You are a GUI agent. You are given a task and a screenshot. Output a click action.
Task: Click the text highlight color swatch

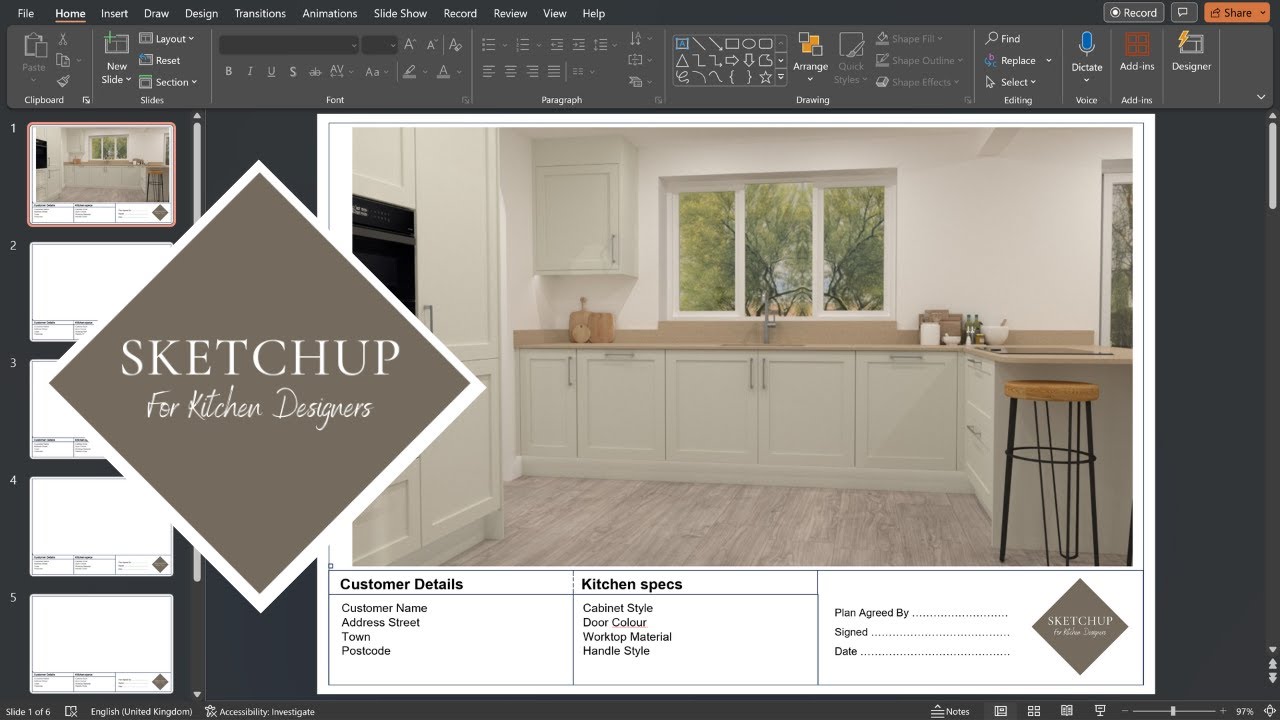coord(408,72)
